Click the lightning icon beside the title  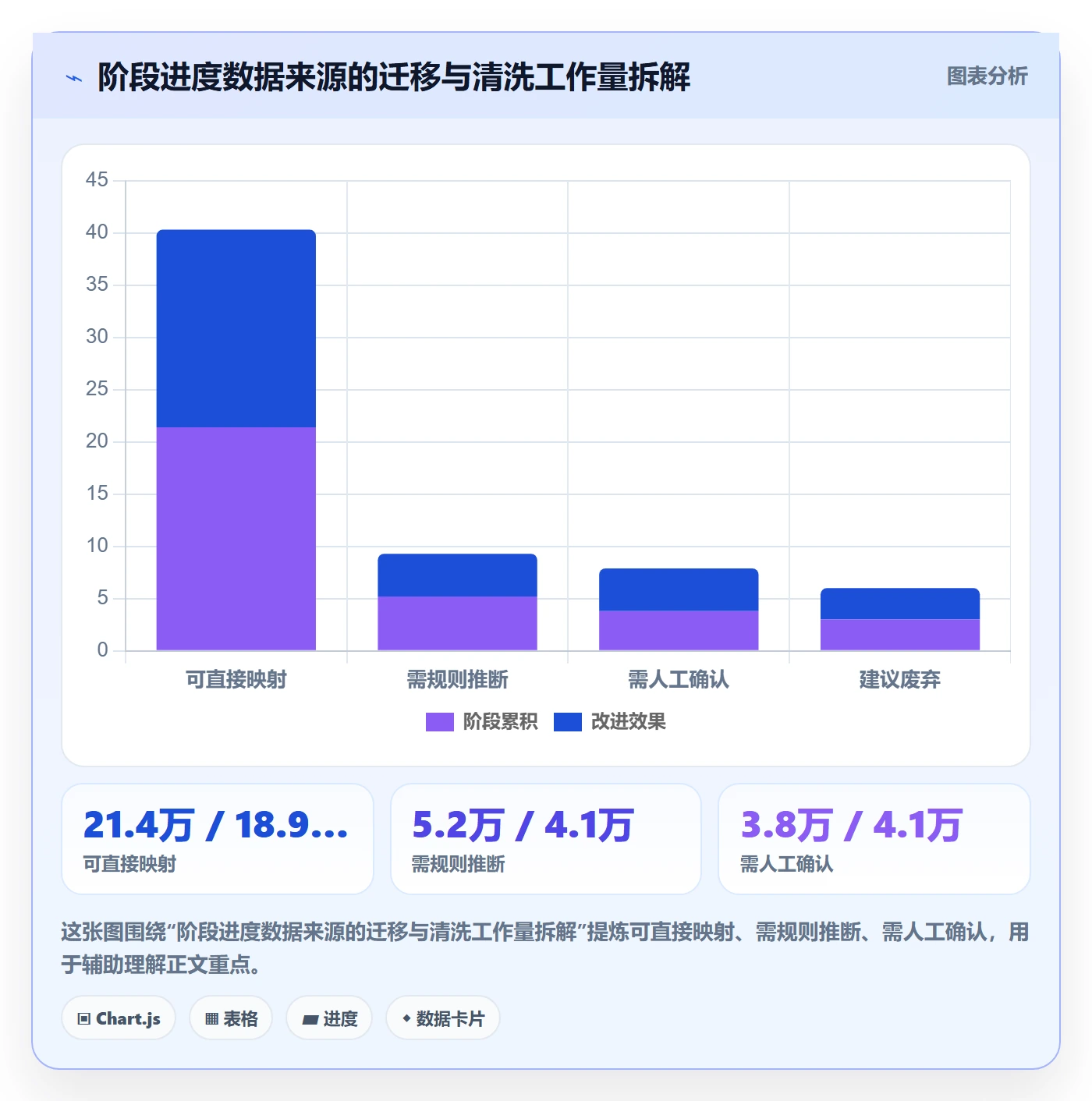coord(74,78)
